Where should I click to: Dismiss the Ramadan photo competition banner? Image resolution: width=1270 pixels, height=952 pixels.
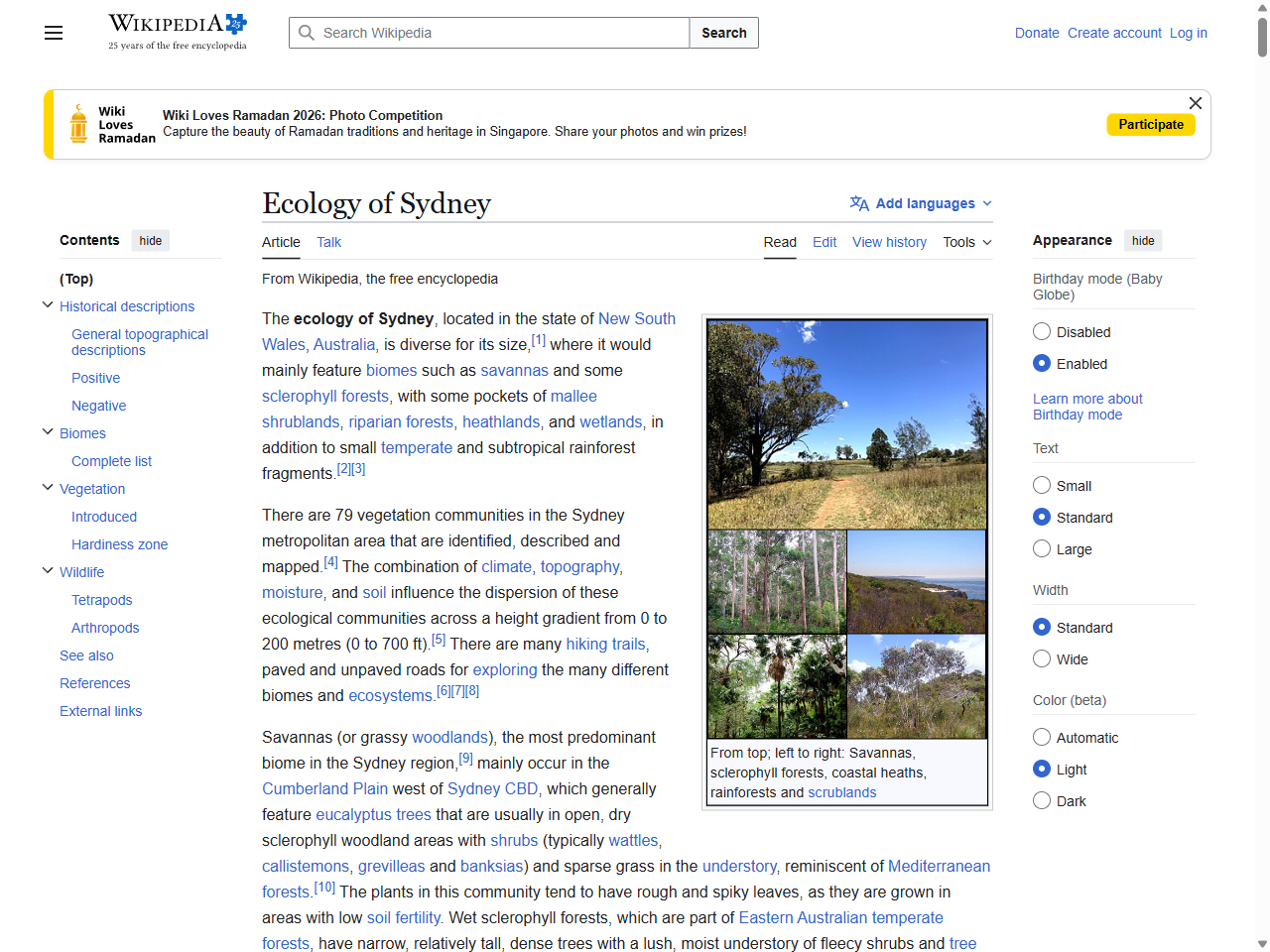coord(1195,103)
